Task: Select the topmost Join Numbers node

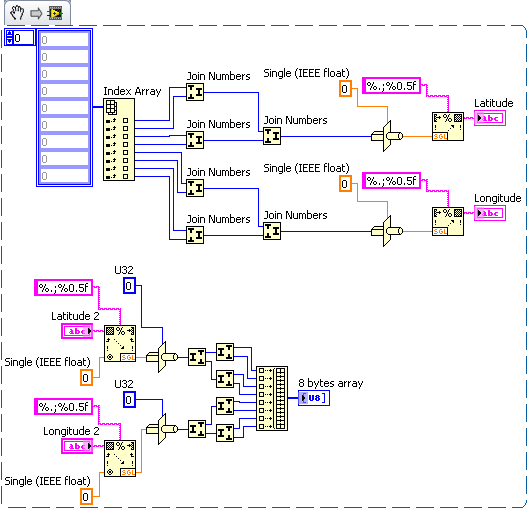Action: [195, 92]
